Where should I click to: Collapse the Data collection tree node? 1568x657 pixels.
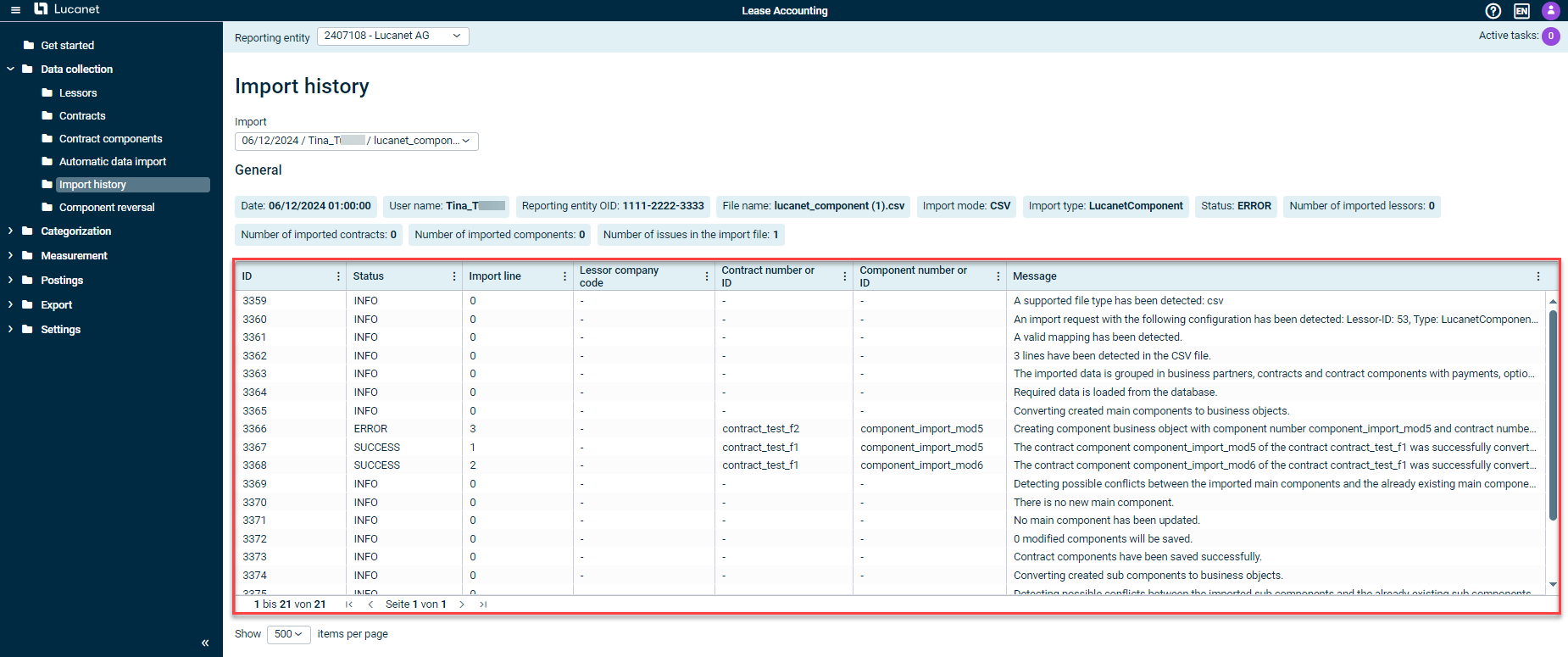(10, 69)
